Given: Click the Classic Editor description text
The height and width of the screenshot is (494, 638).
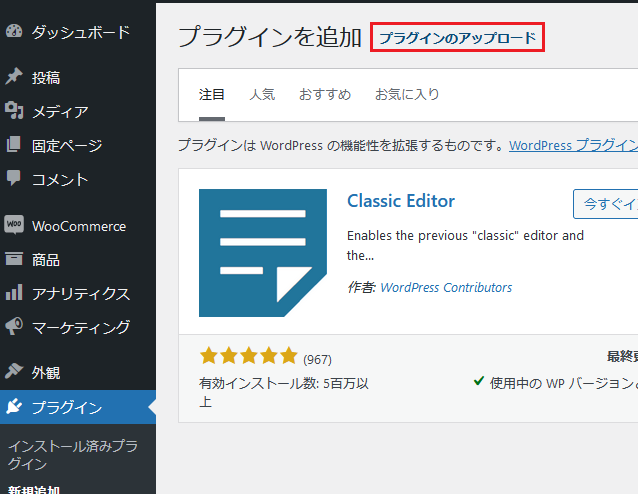Looking at the screenshot, I should click(x=465, y=245).
